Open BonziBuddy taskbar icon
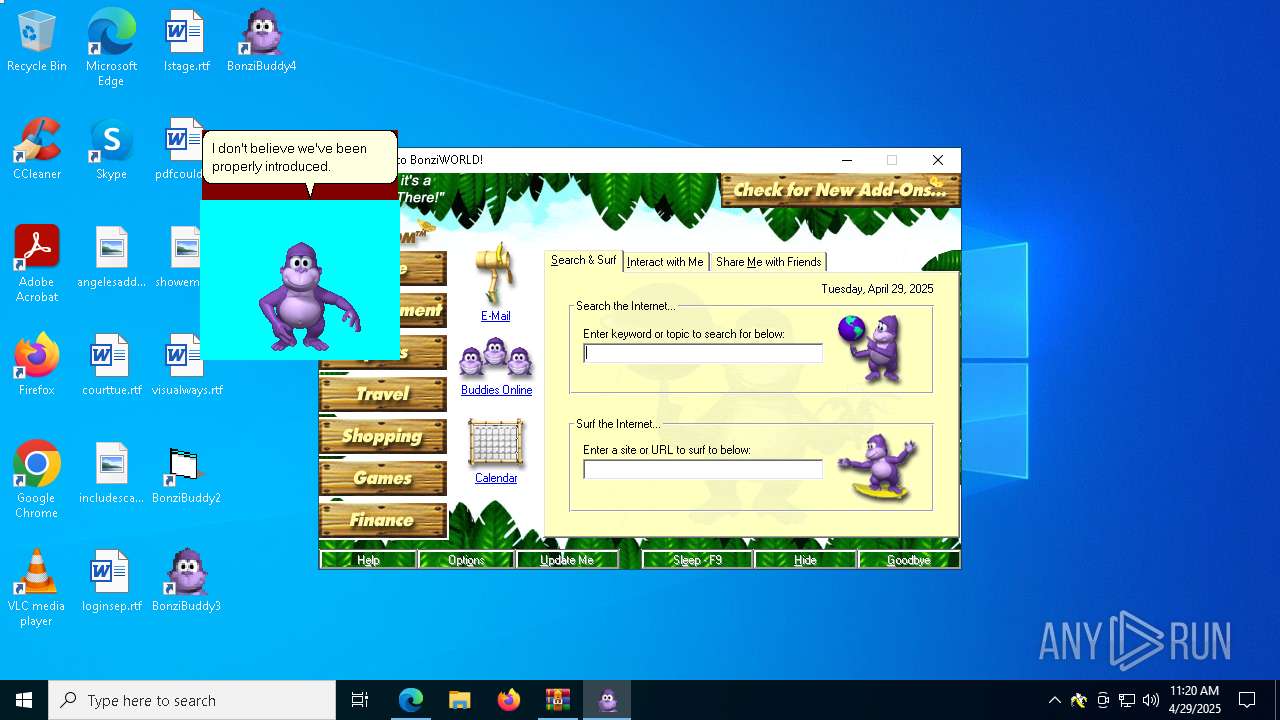 point(607,700)
